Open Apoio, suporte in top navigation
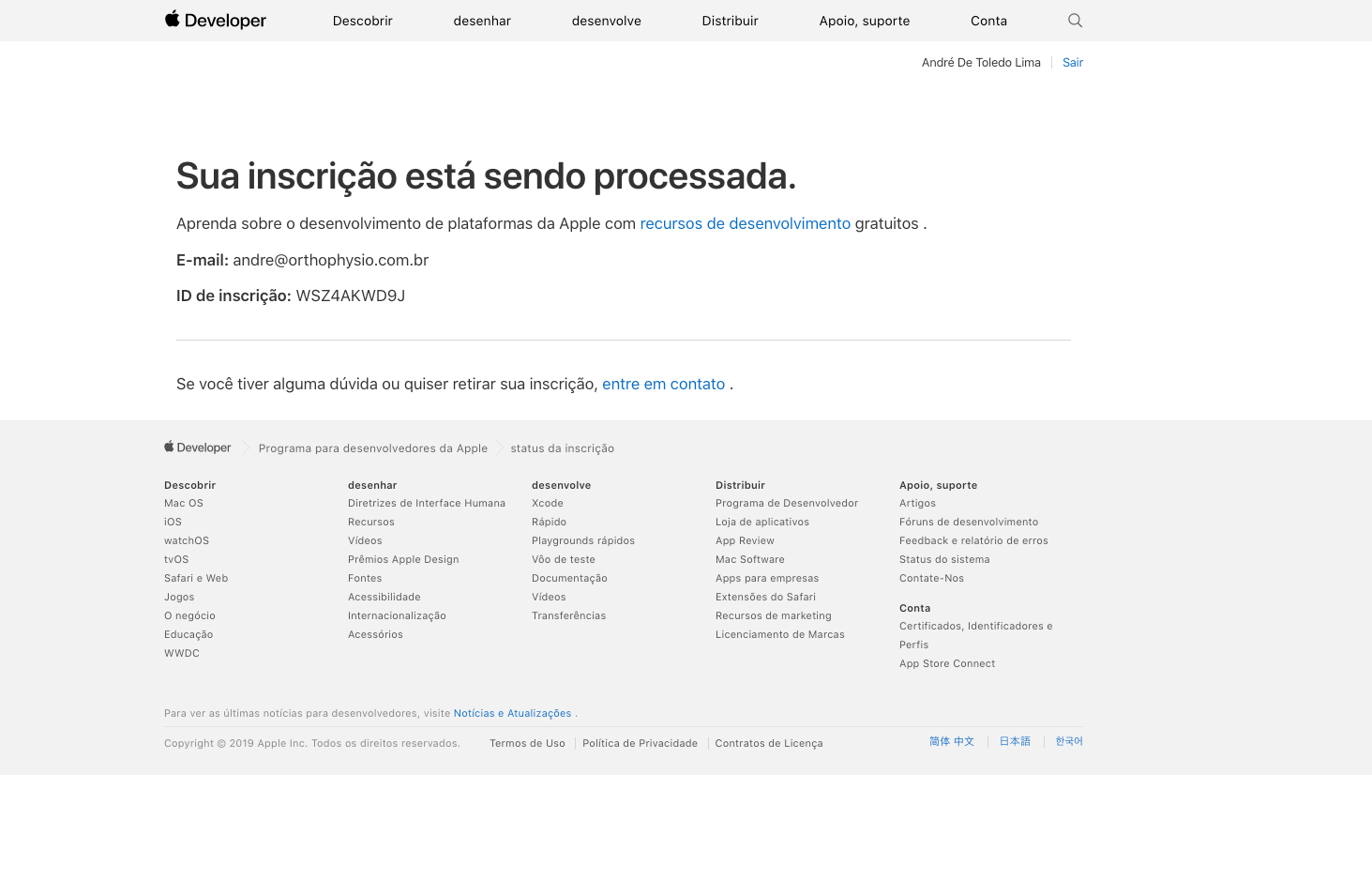 [x=865, y=21]
